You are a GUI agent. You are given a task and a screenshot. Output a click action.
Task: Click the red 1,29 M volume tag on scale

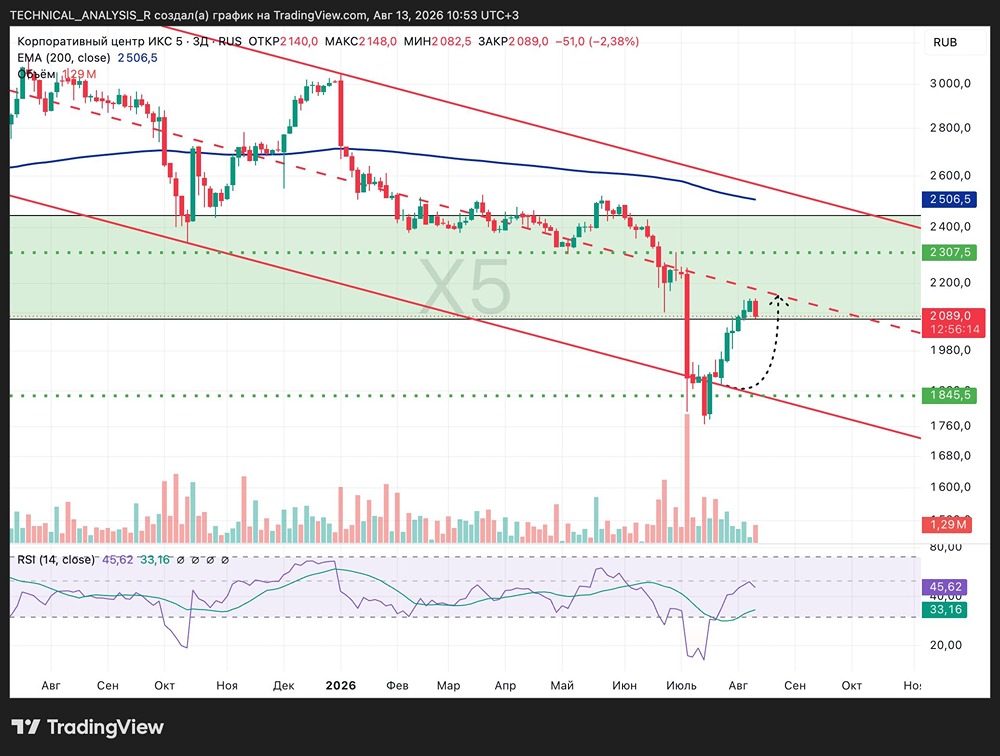947,524
